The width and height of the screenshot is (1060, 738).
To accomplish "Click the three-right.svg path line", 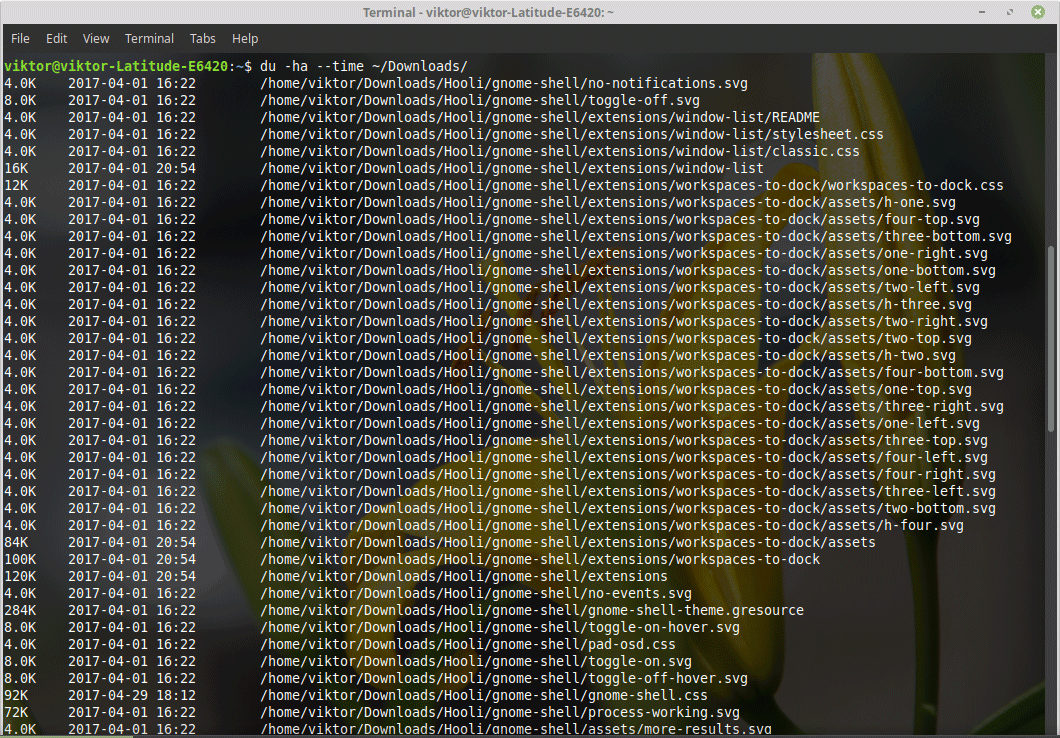I will (631, 406).
